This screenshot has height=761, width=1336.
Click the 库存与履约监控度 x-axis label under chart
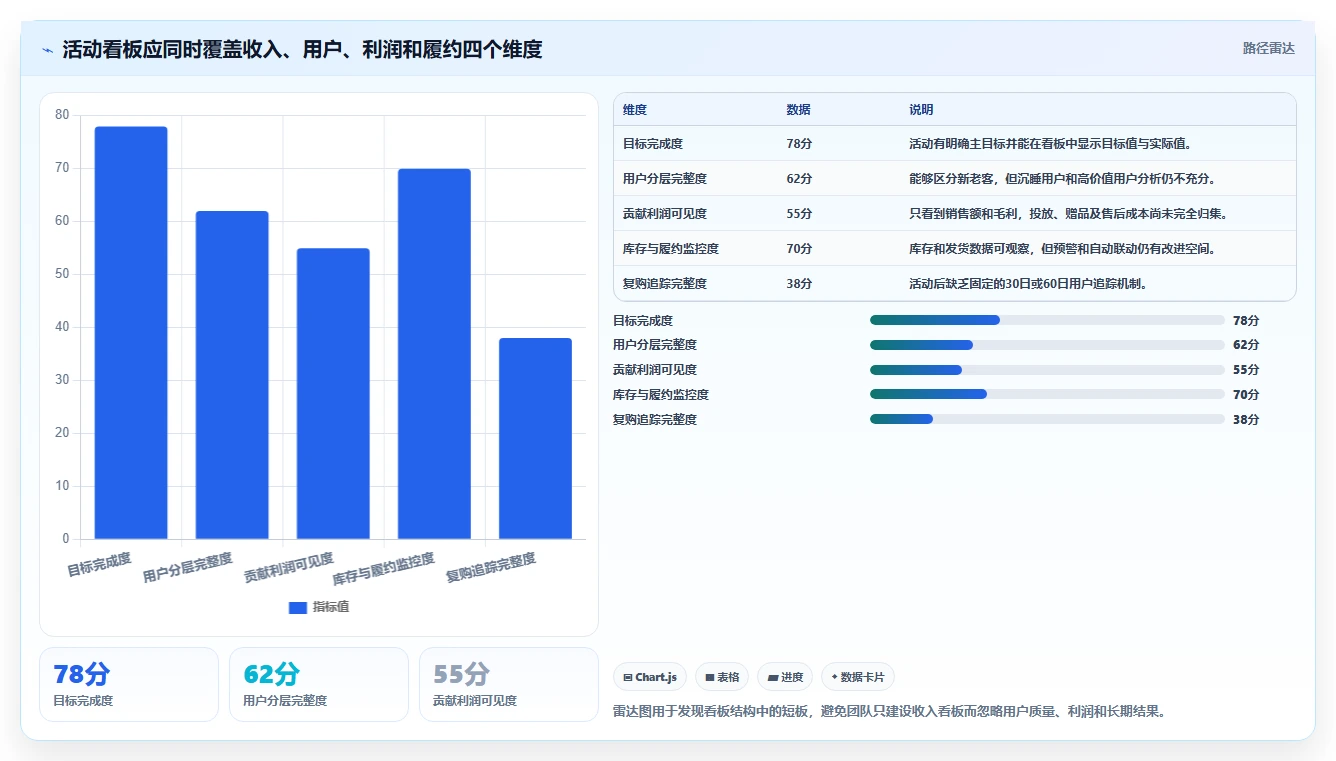pyautogui.click(x=384, y=569)
